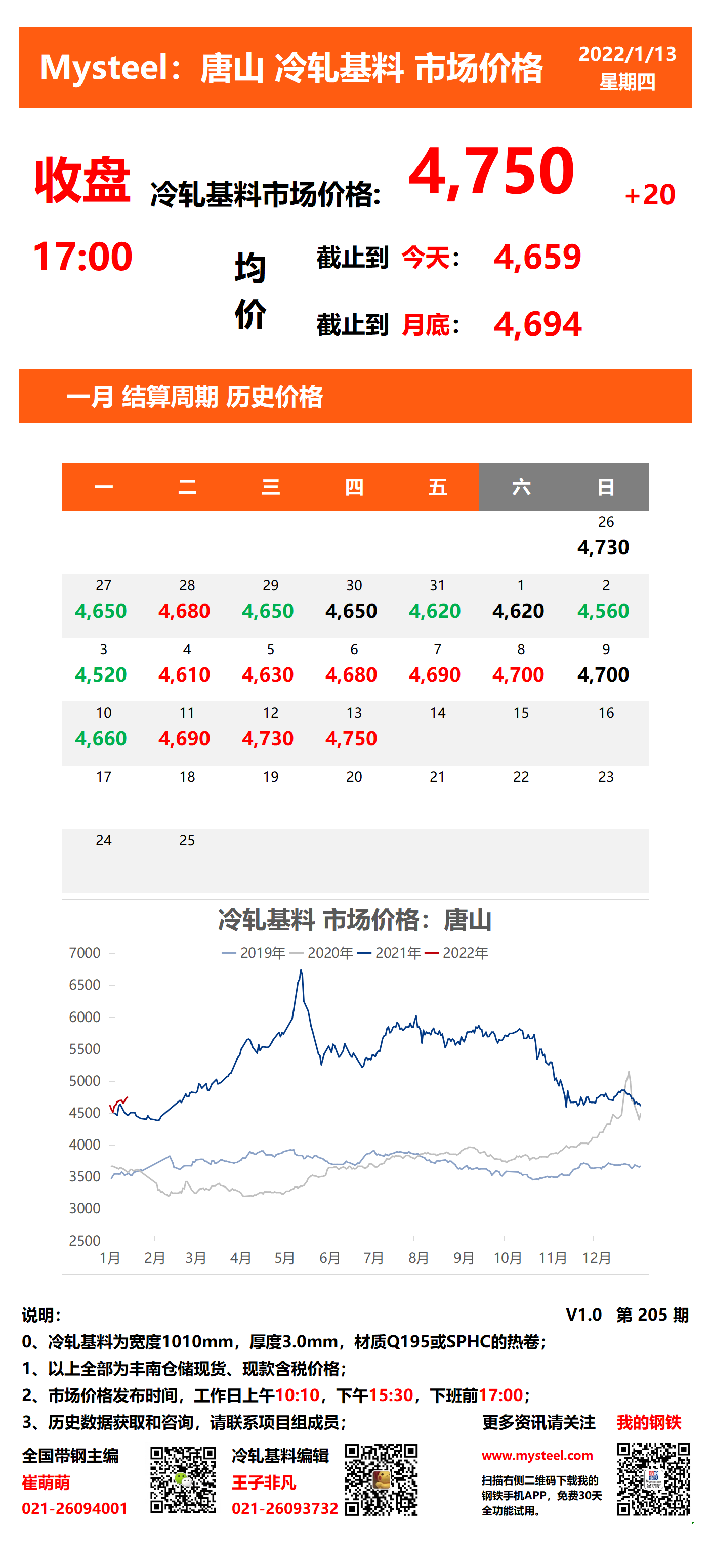Click the closing price 4,750 at top
This screenshot has height=1568, width=711.
pyautogui.click(x=492, y=173)
